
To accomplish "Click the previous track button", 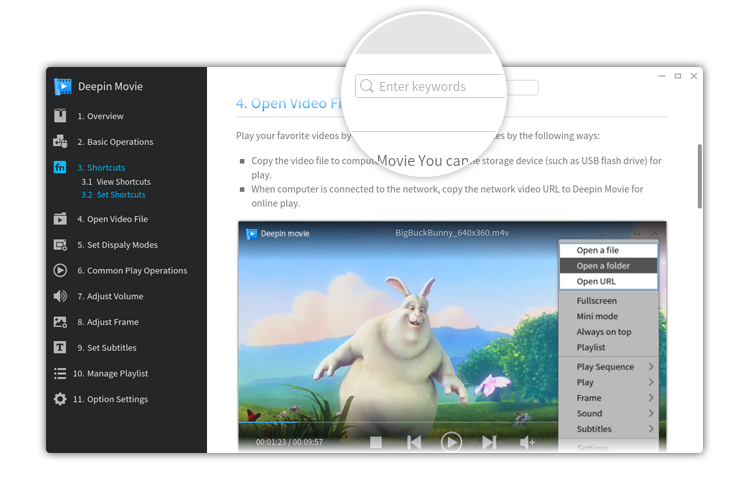I will tap(414, 442).
